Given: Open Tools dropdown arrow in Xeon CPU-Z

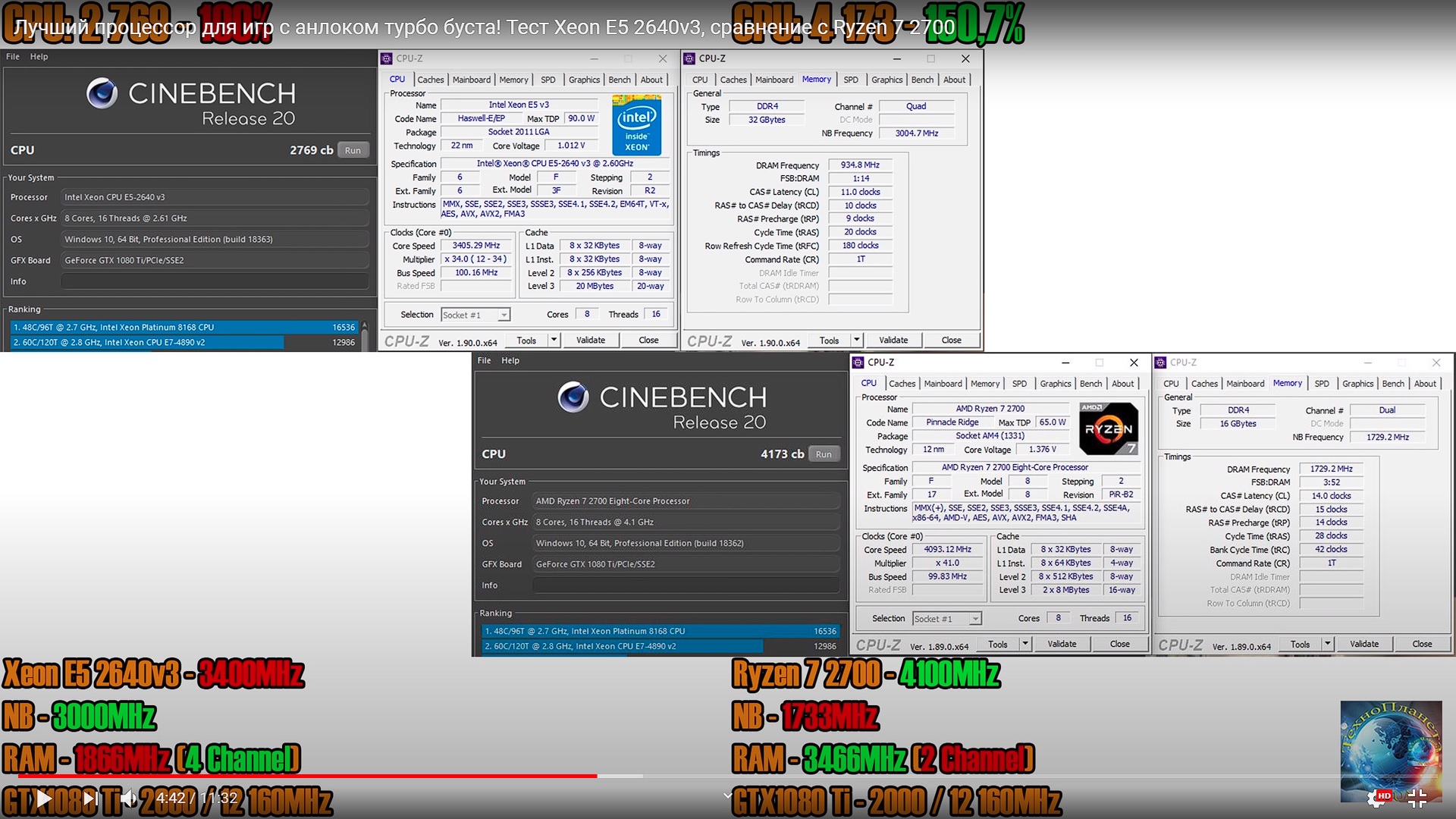Looking at the screenshot, I should pos(554,340).
